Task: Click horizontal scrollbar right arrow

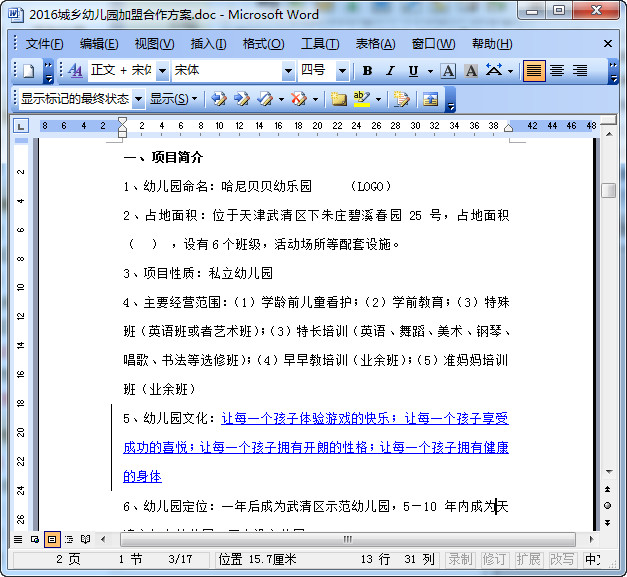Action: 591,539
